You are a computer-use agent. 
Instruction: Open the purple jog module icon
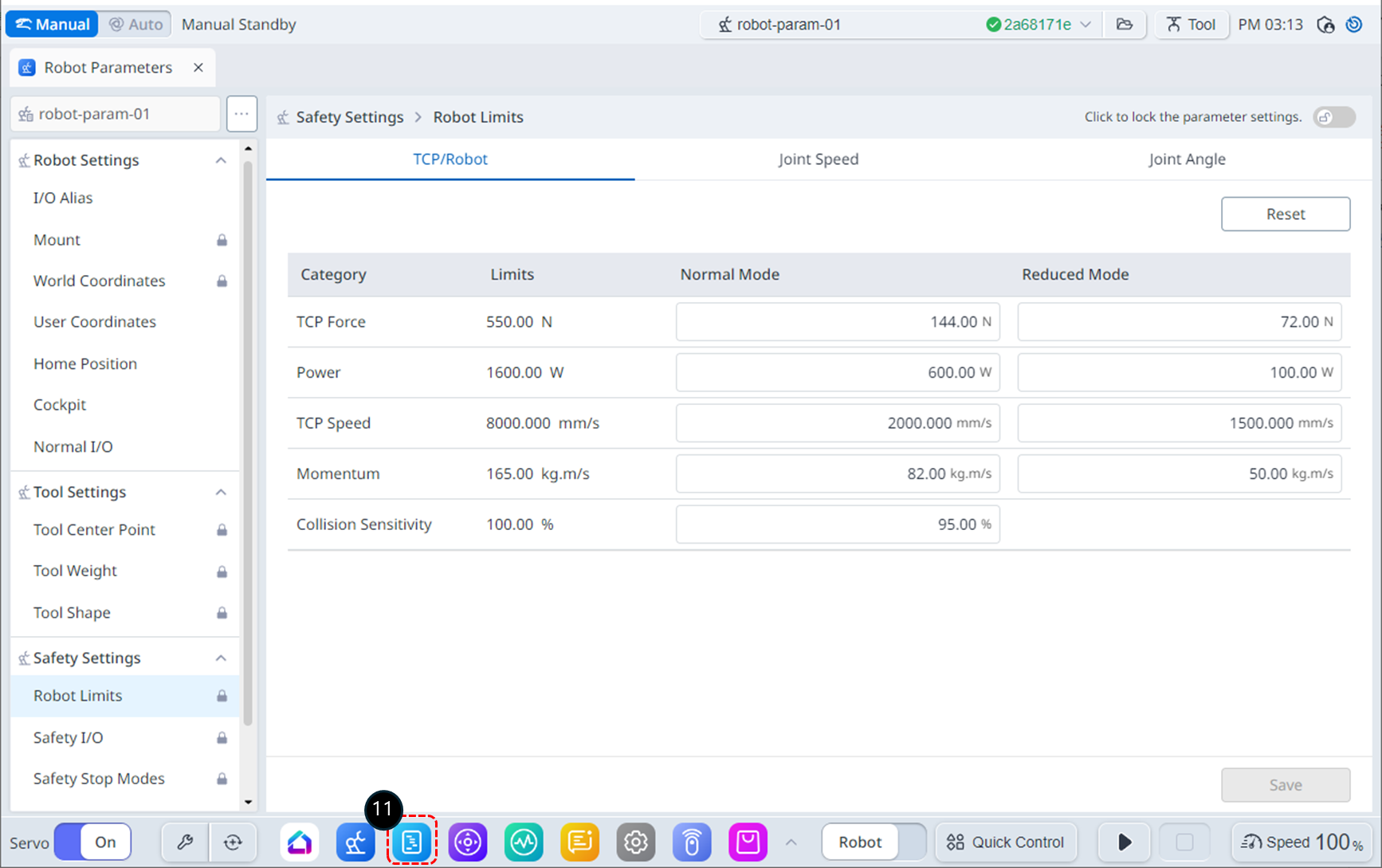468,842
